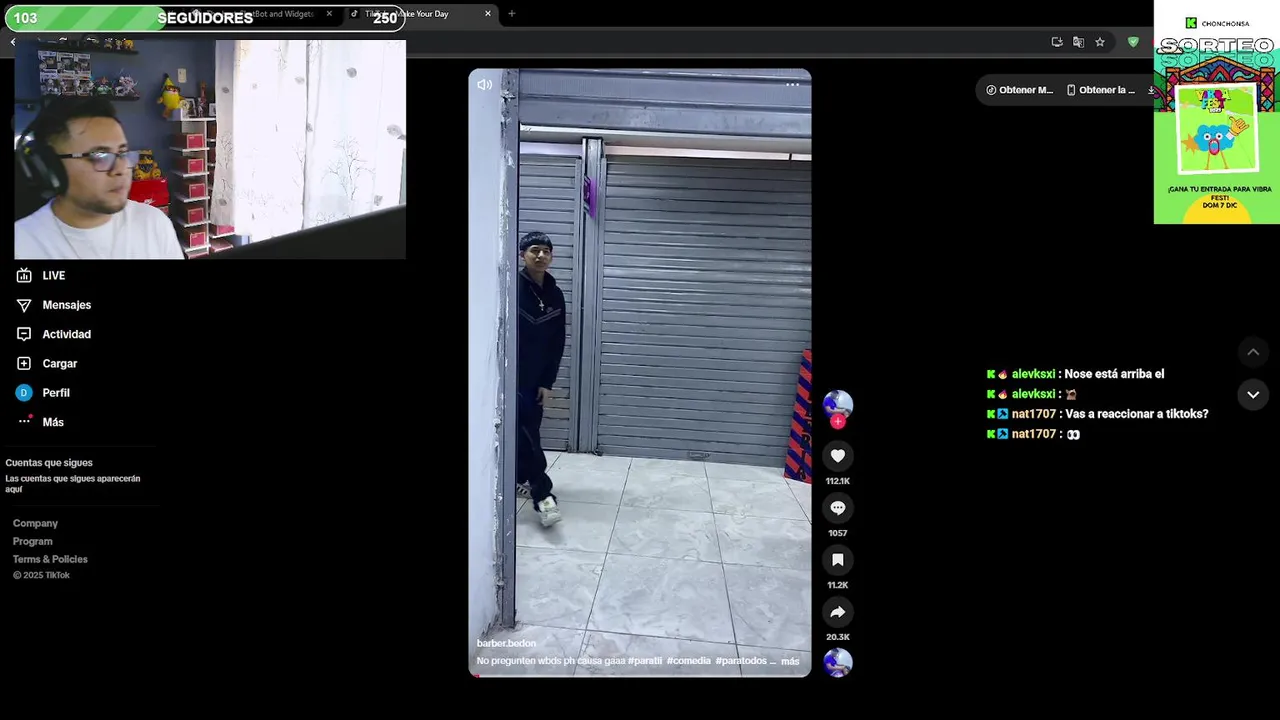This screenshot has height=720, width=1280.
Task: Close the TikTok Make Your Day tab
Action: point(488,14)
